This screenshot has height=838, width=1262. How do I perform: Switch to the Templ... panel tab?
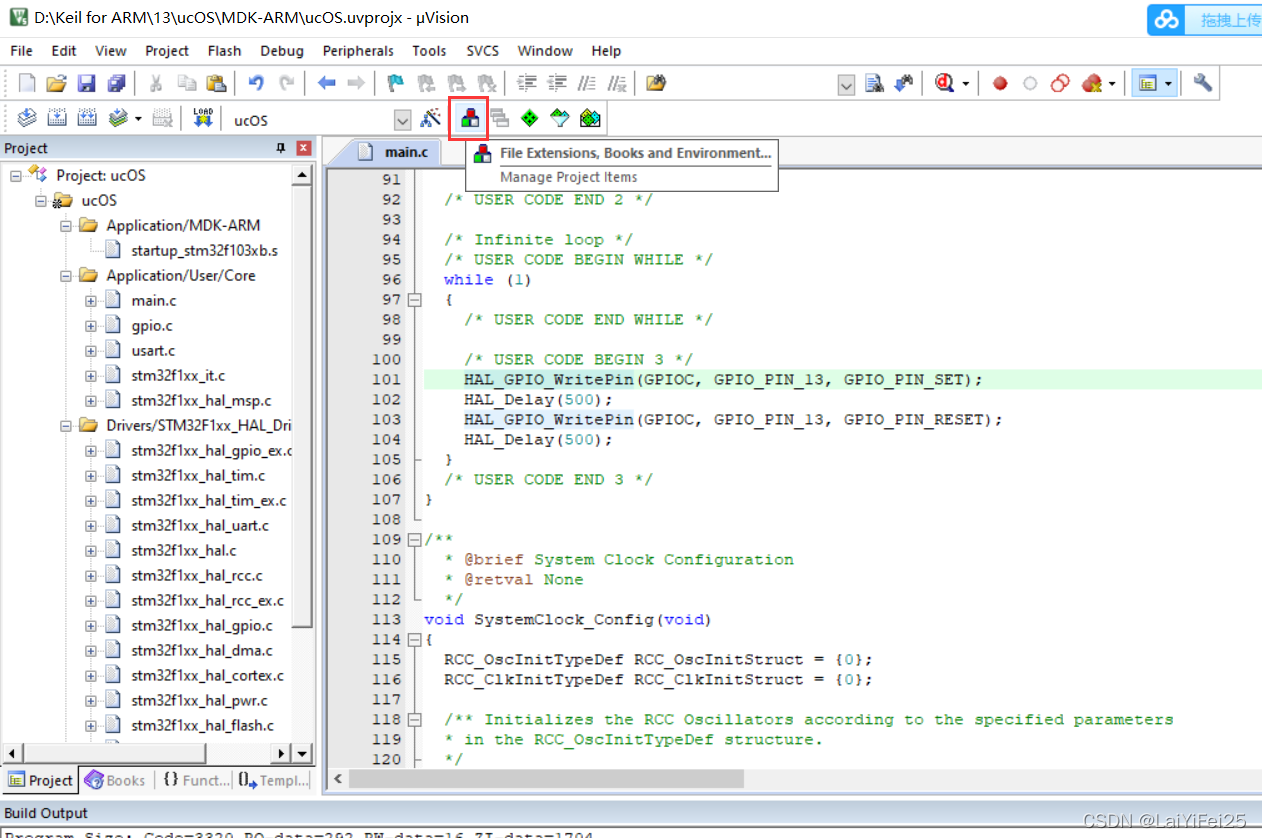(274, 780)
